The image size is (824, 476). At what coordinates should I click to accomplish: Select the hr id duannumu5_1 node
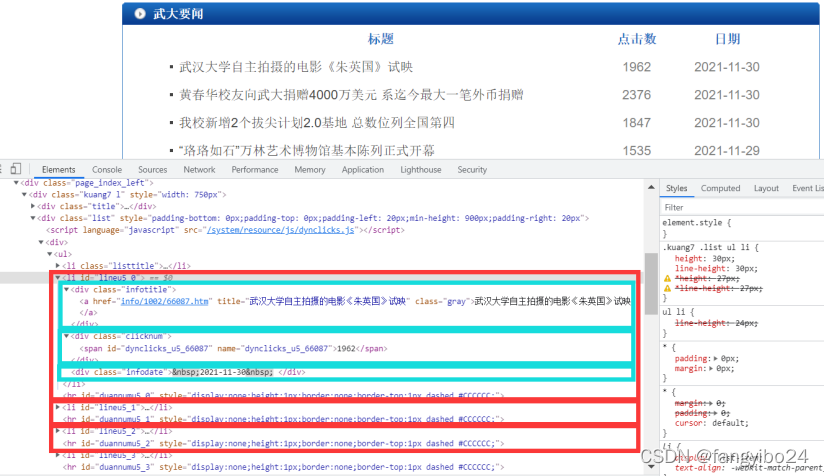[283, 419]
